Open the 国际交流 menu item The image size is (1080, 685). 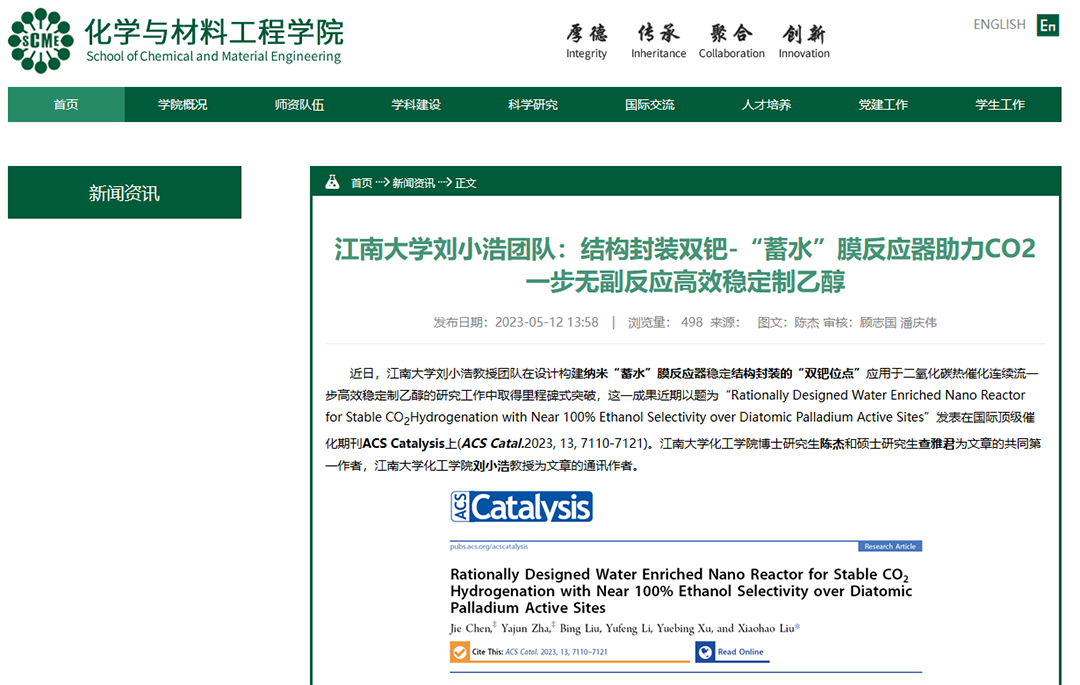[x=650, y=105]
